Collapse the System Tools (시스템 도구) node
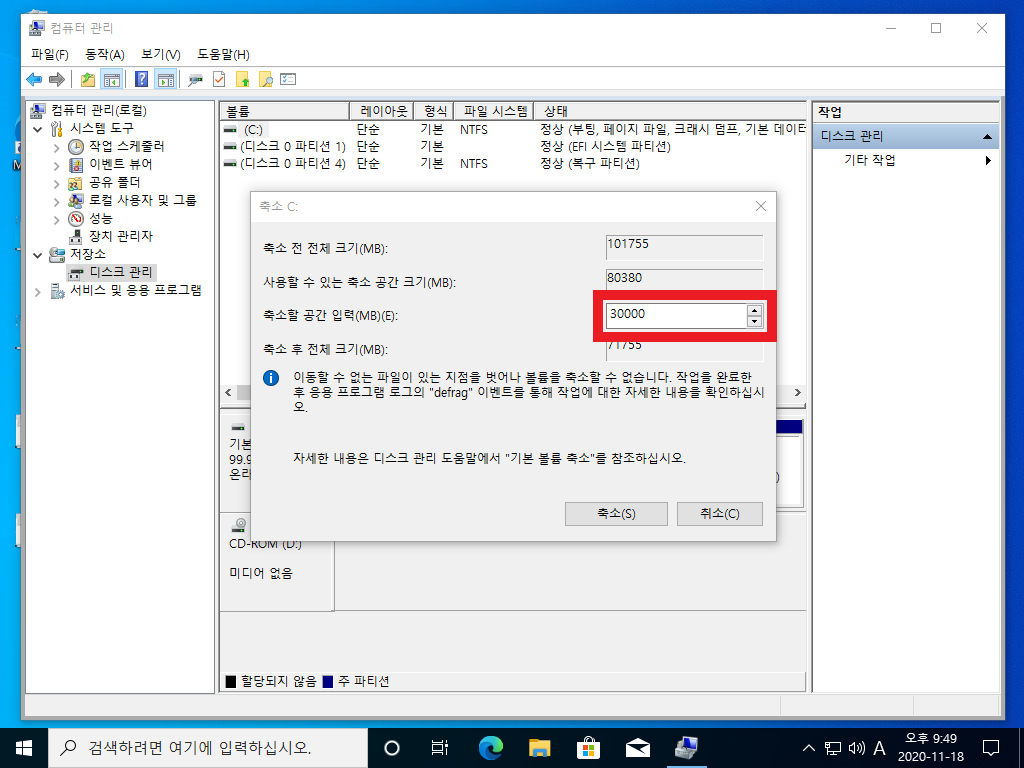The height and width of the screenshot is (768, 1024). point(39,128)
